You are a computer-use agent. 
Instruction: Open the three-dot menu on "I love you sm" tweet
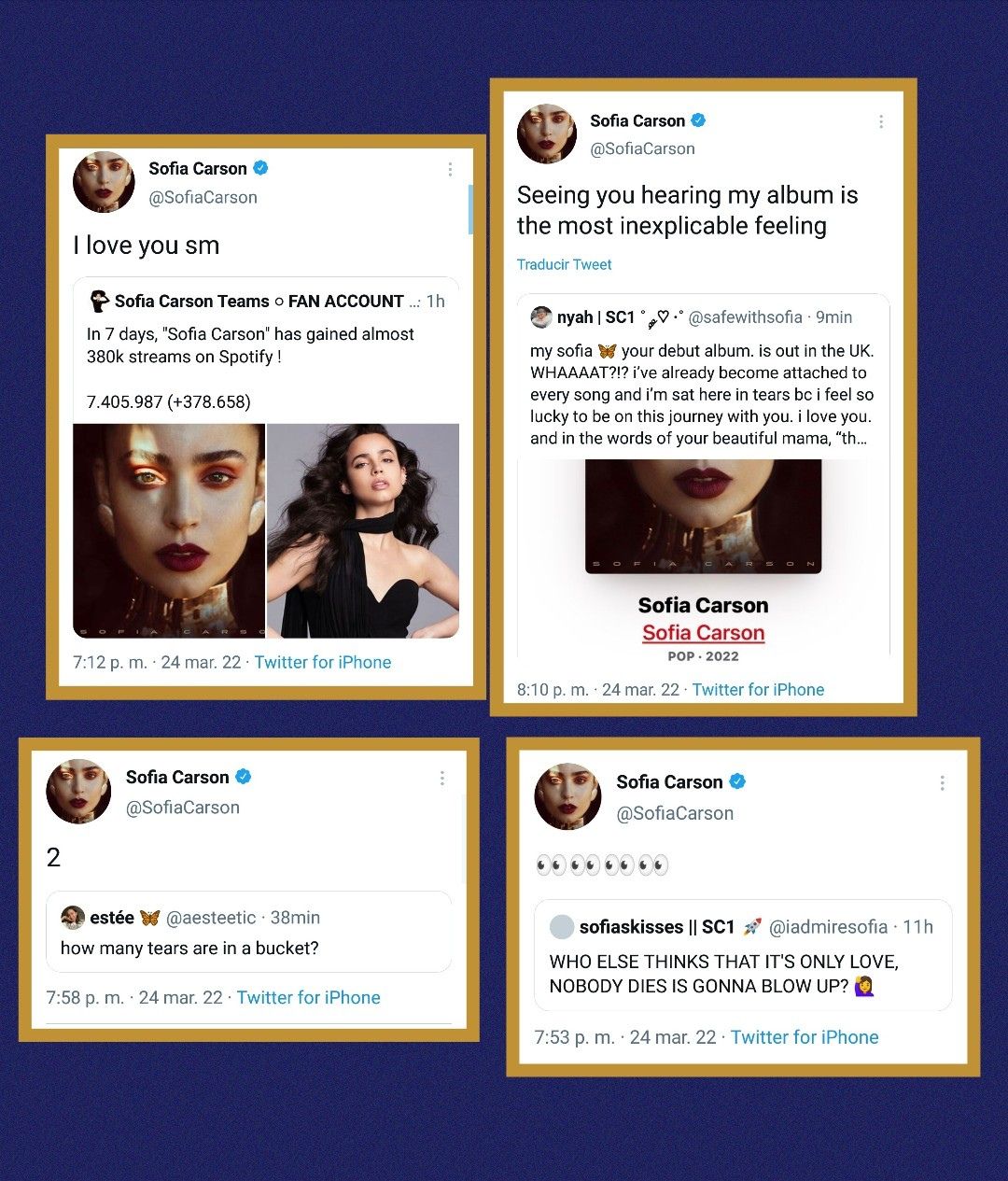point(450,169)
